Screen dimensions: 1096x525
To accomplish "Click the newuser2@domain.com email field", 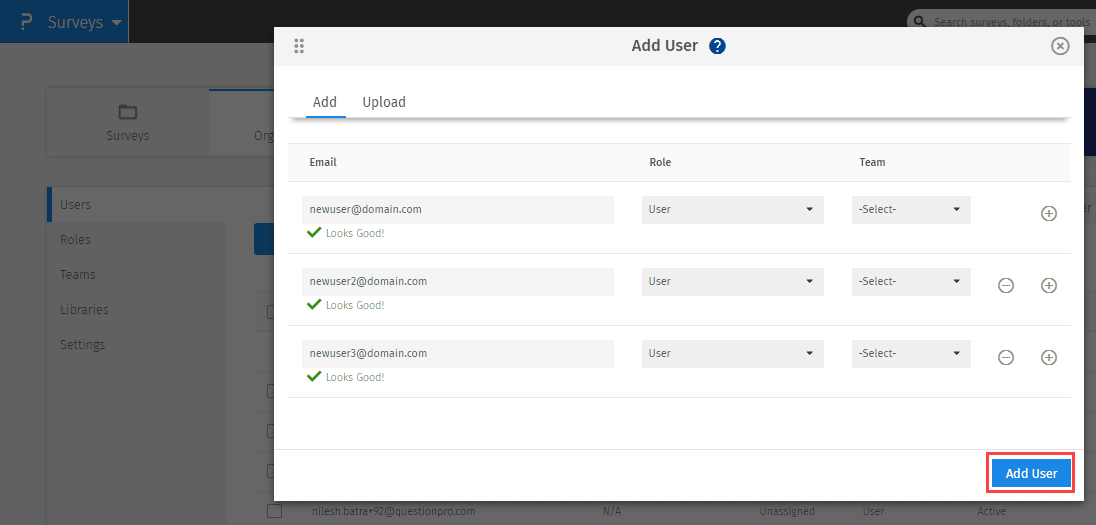I will click(x=458, y=282).
